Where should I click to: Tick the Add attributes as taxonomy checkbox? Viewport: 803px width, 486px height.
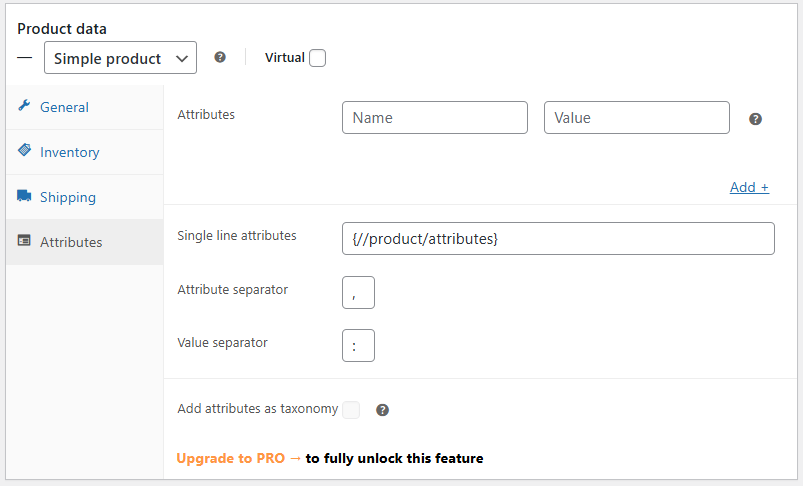[351, 410]
